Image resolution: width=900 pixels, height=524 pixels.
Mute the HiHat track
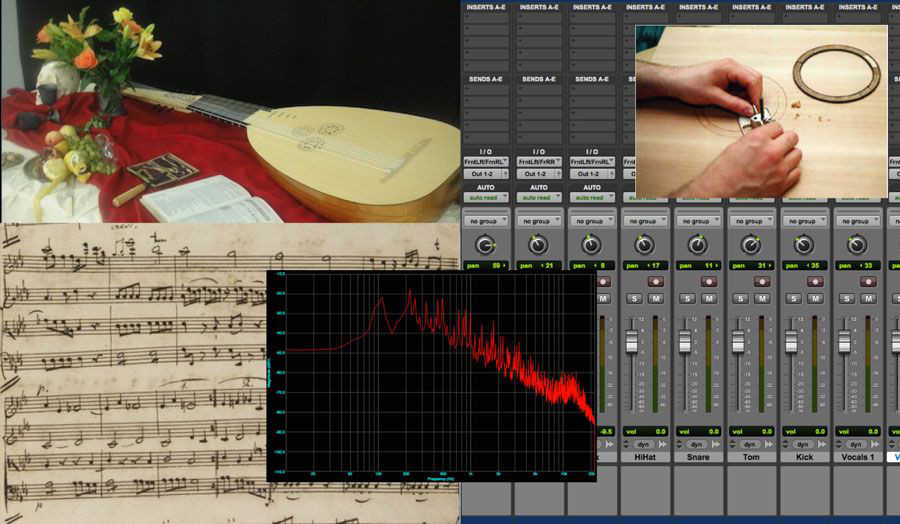point(656,299)
